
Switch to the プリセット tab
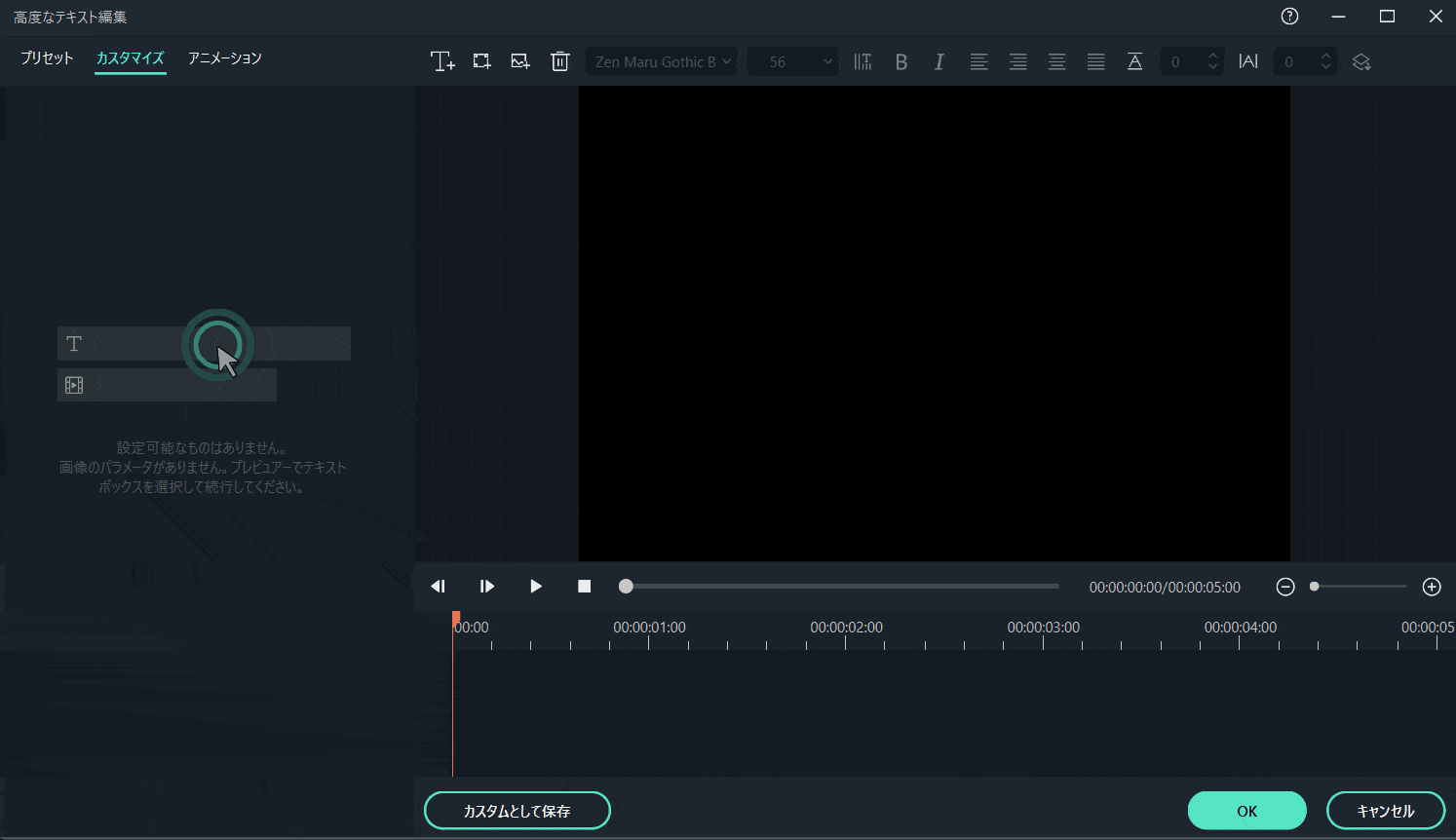point(47,58)
